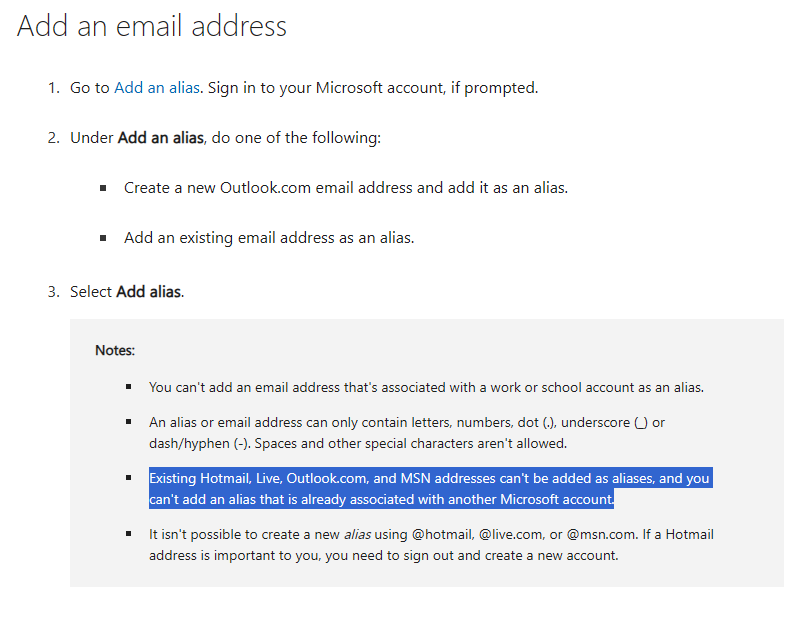Click the bullet before 'You can't add an email'
Image resolution: width=794 pixels, height=623 pixels.
pos(129,387)
